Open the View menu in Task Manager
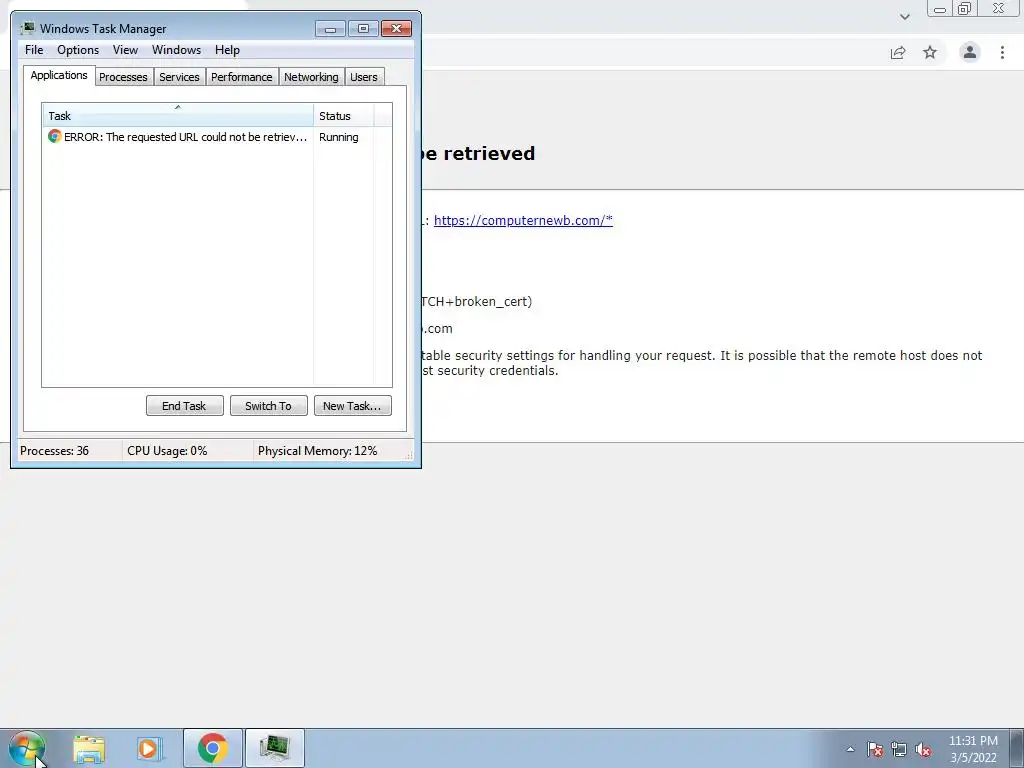Screen dimensions: 1024x768 125,50
